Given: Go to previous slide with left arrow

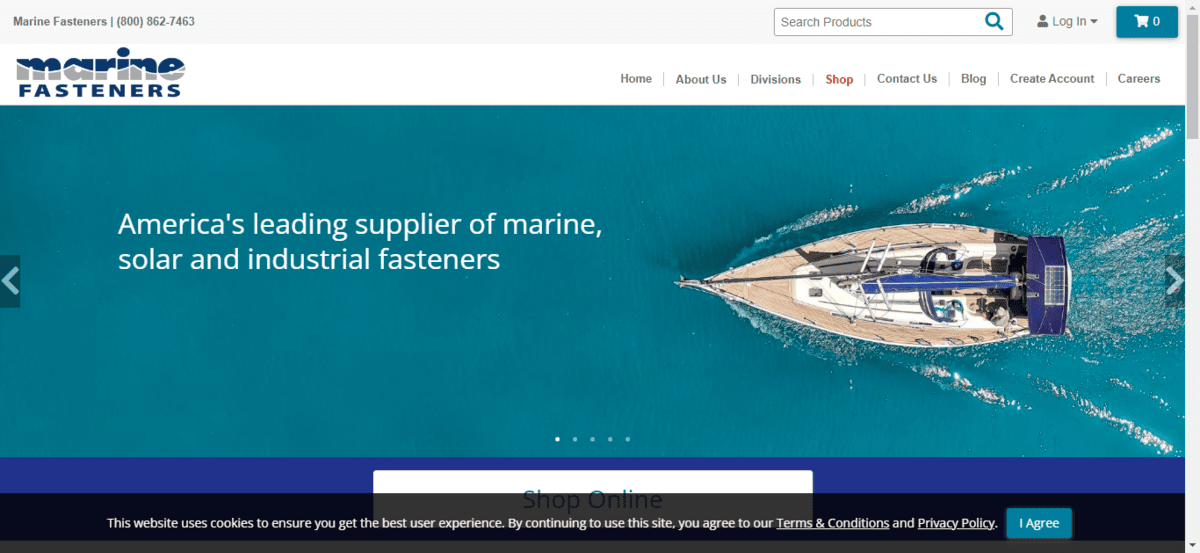Looking at the screenshot, I should pos(10,281).
